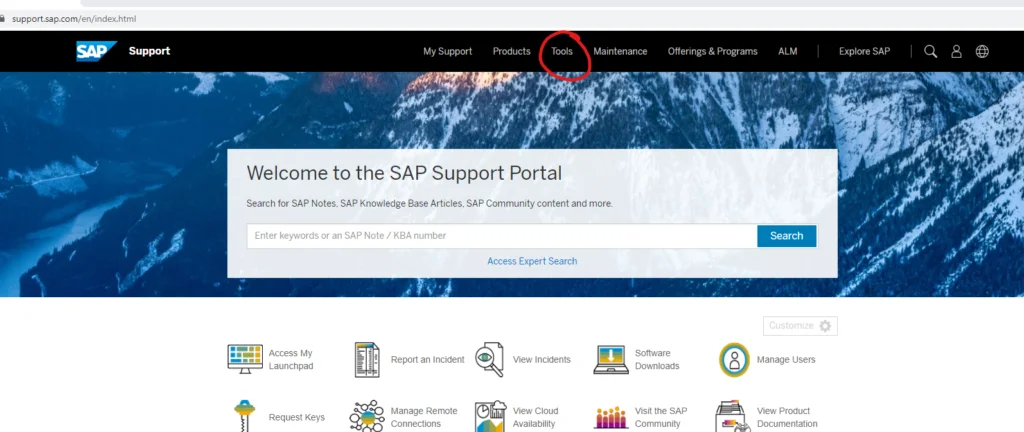
Task: Open the Request Keys link text
Action: pos(296,418)
